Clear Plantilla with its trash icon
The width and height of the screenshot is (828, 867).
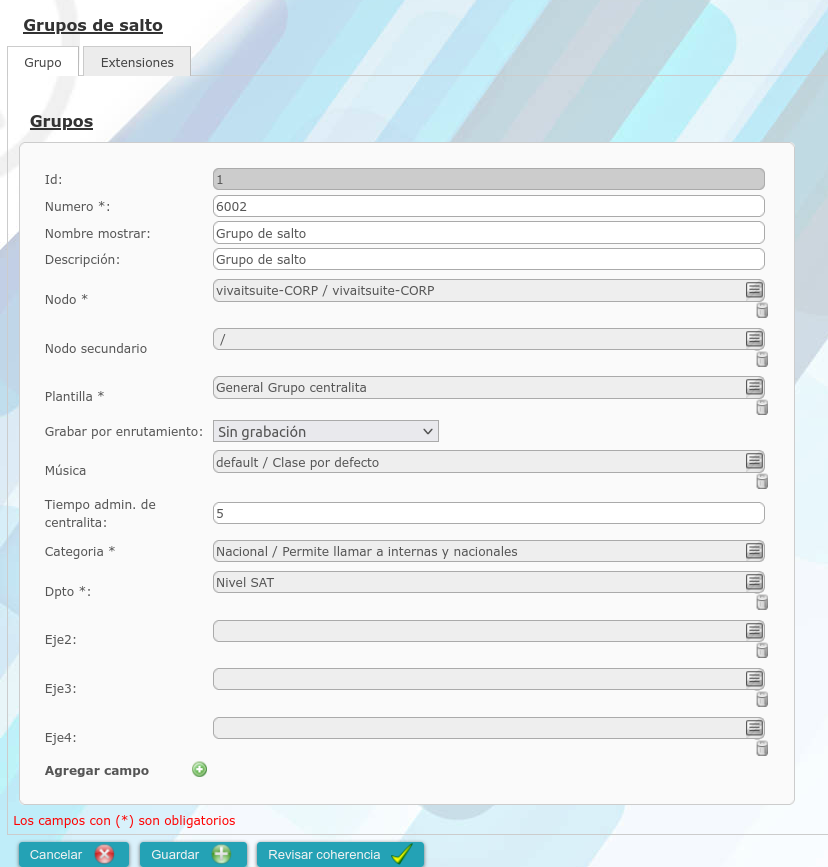pos(762,407)
